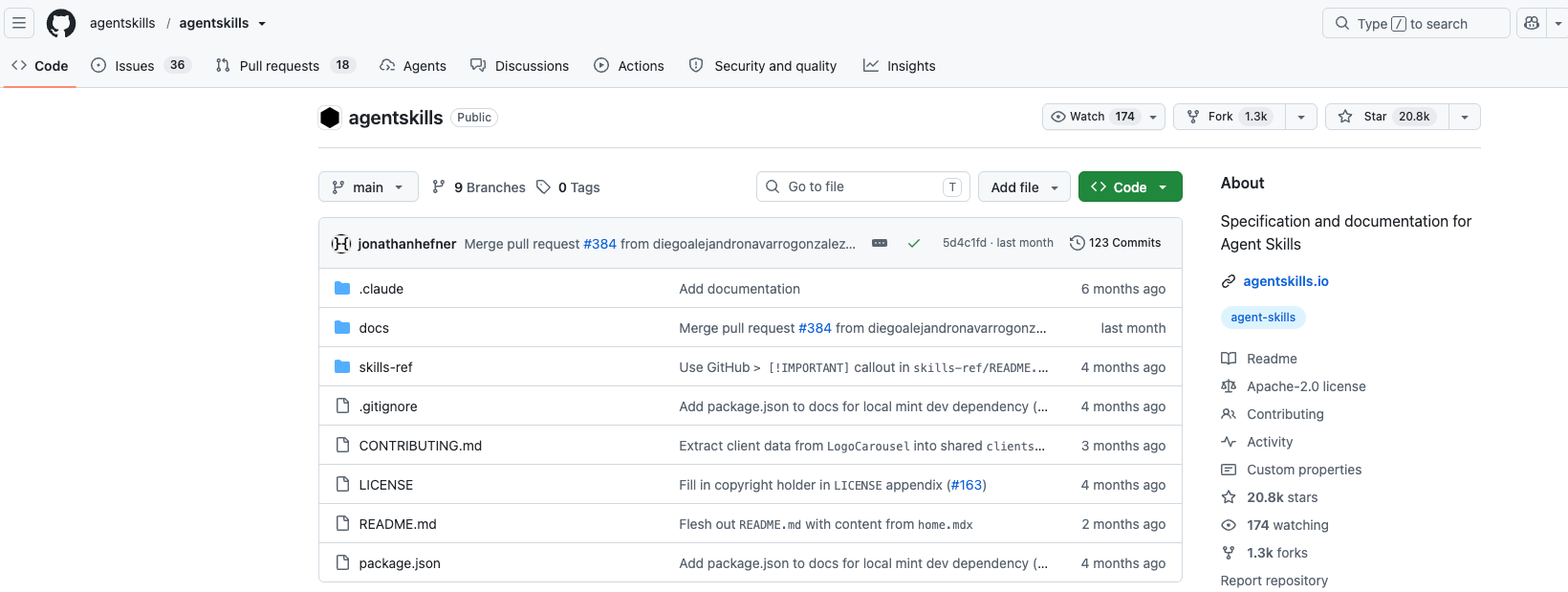This screenshot has width=1568, height=592.
Task: Open the Agents tab
Action: tap(413, 65)
